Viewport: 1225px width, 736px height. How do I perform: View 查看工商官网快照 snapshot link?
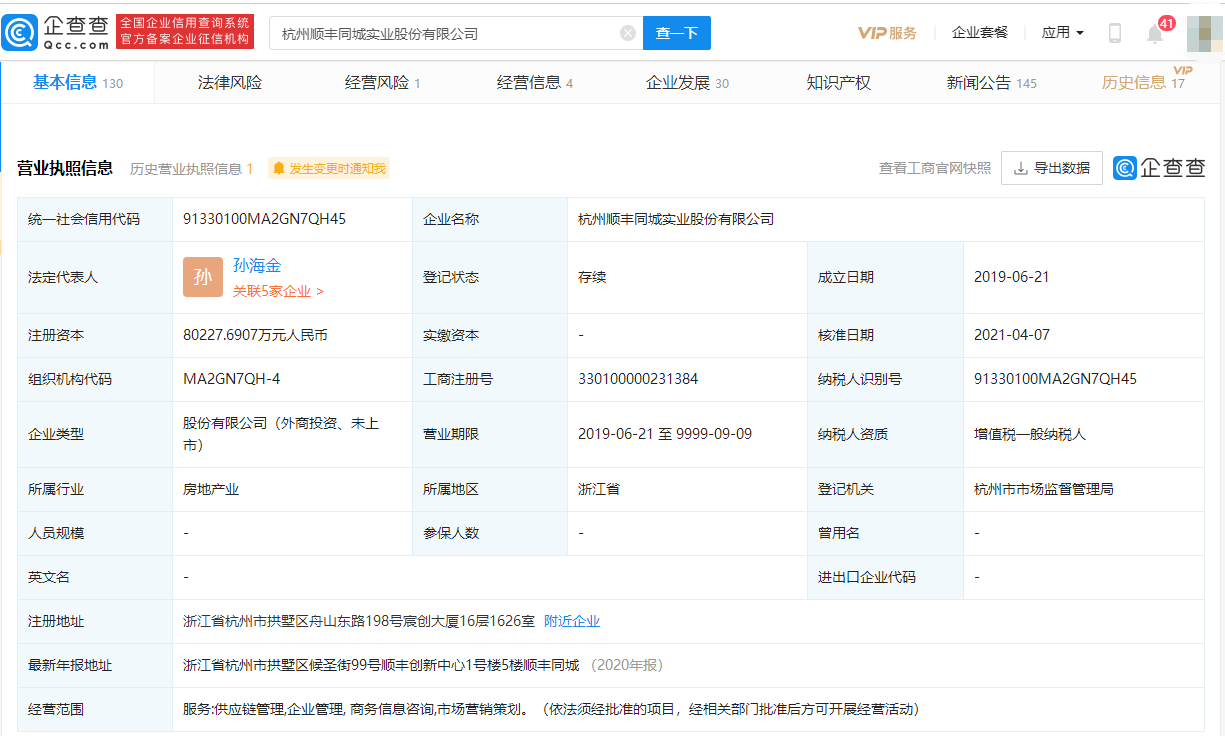tap(934, 168)
